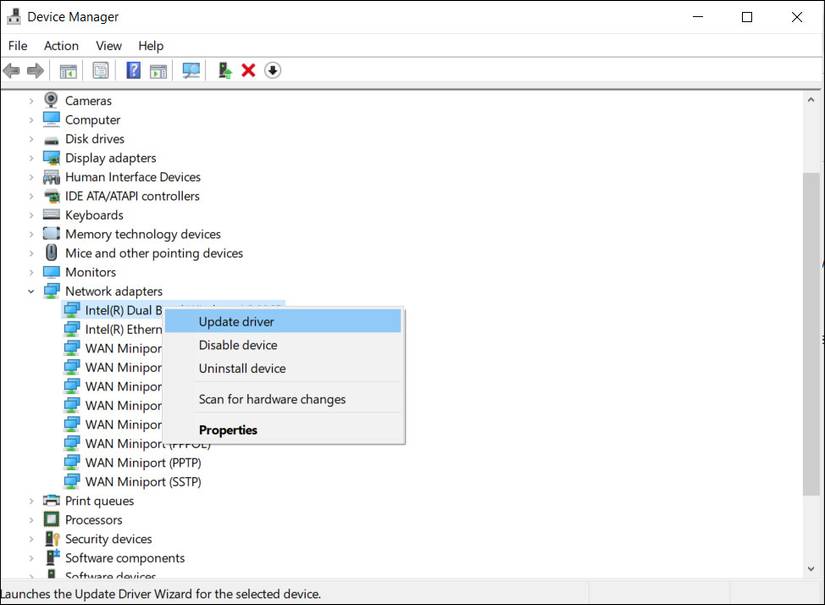Open the Action menu

[61, 46]
